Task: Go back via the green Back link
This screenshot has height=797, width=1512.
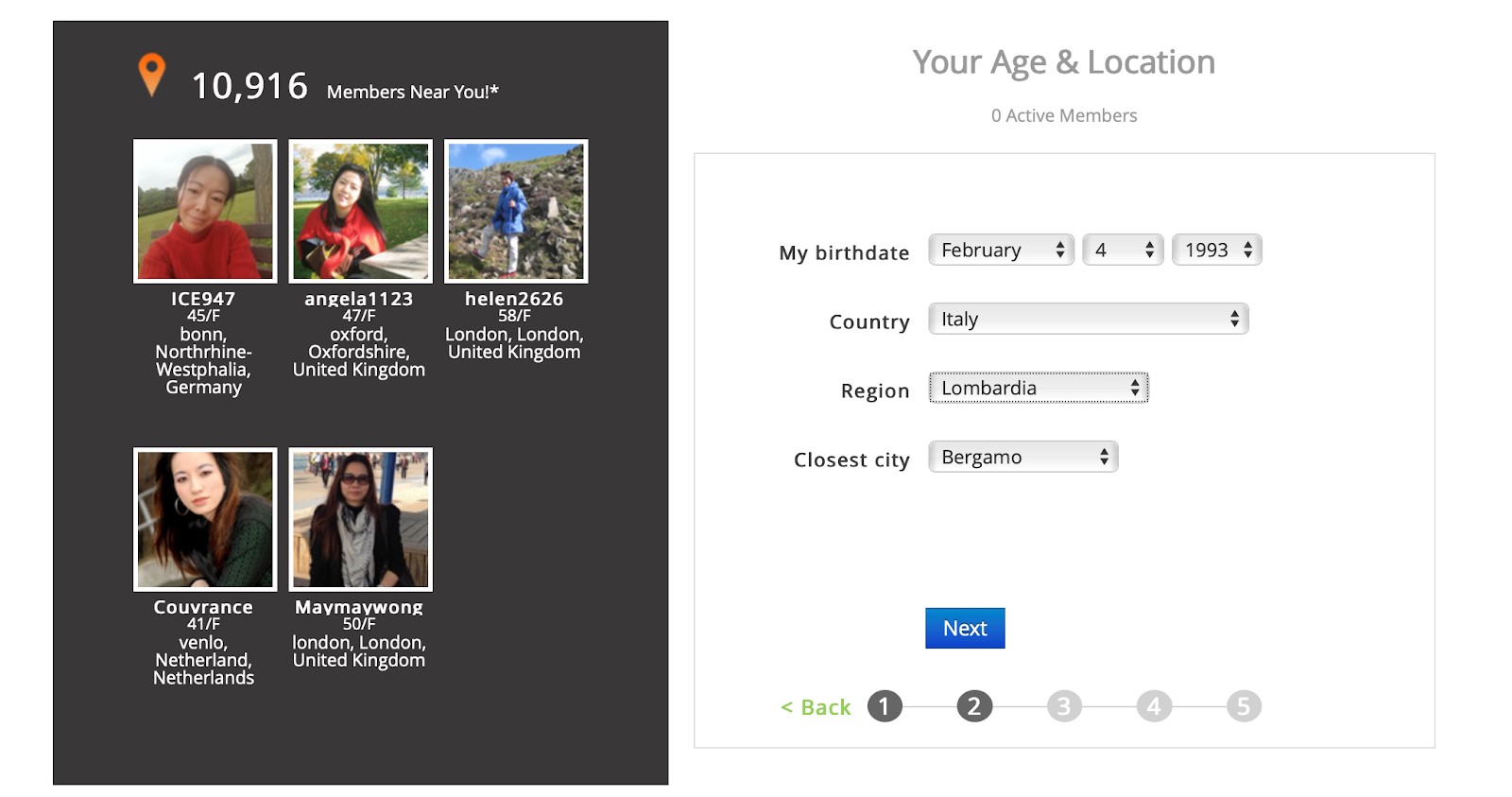Action: point(816,707)
